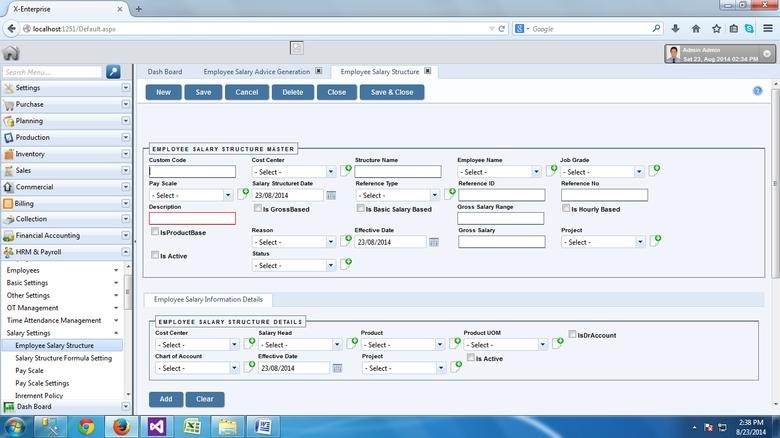The image size is (780, 438).
Task: Tick the Is GrossBased checkbox
Action: click(258, 208)
